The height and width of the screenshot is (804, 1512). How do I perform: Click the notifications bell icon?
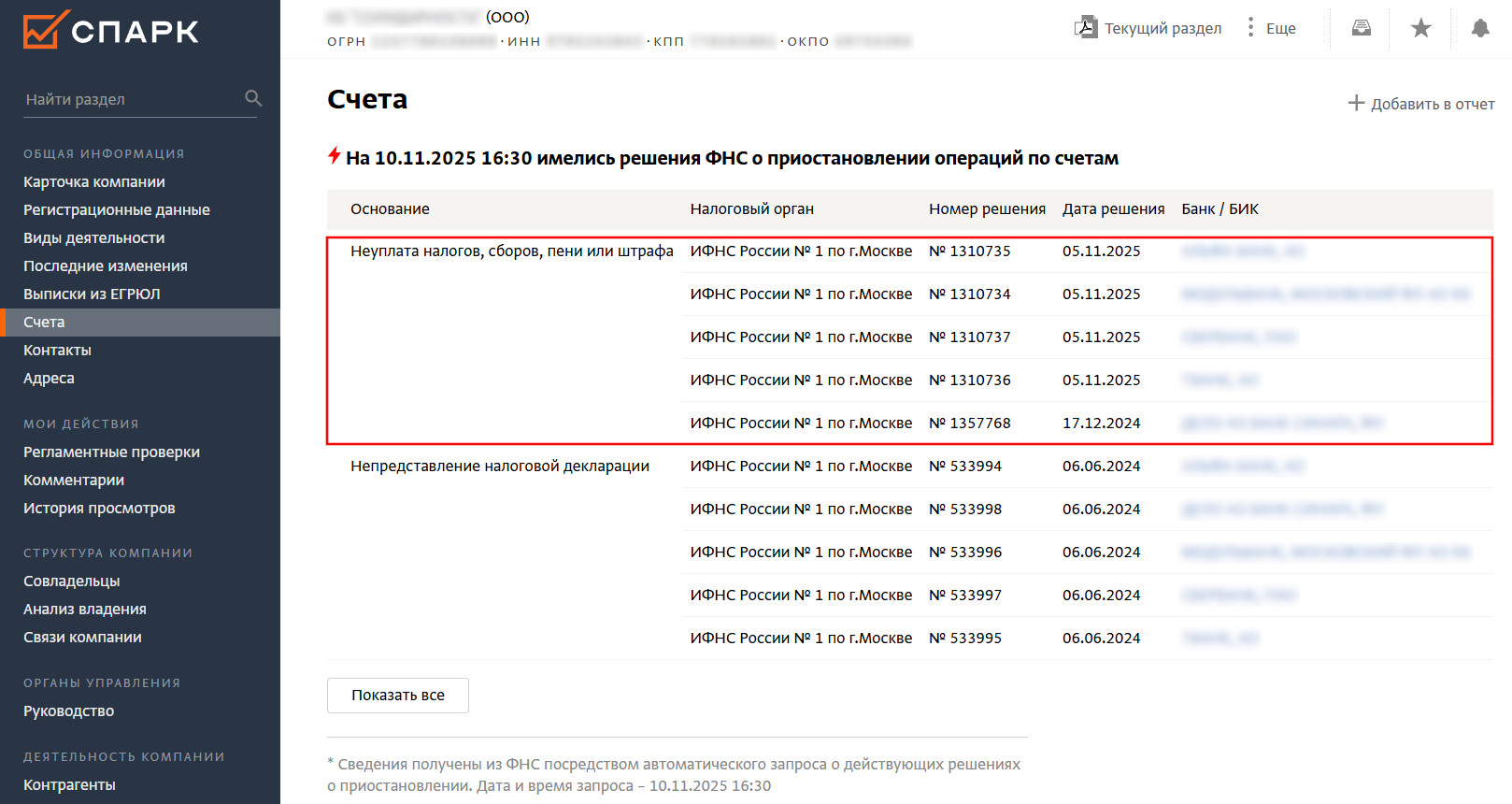pos(1480,28)
